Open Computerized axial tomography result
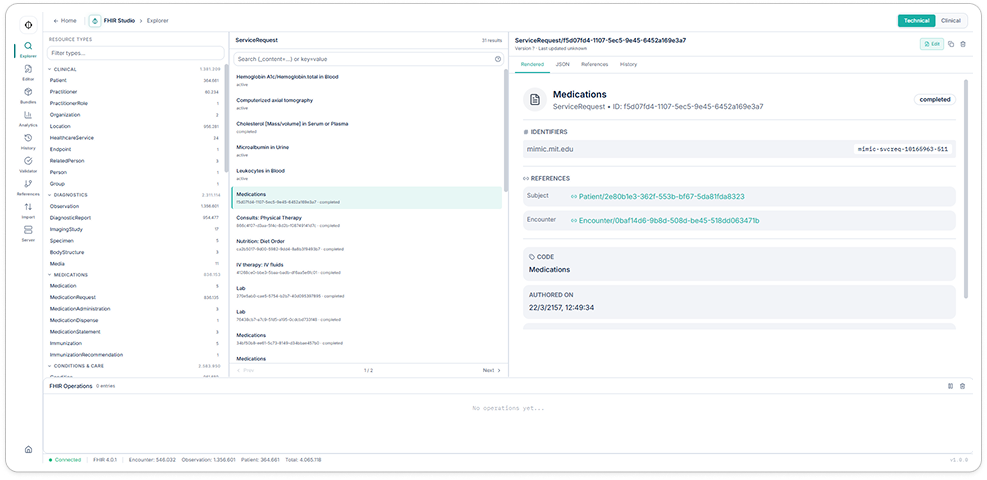 click(x=367, y=103)
